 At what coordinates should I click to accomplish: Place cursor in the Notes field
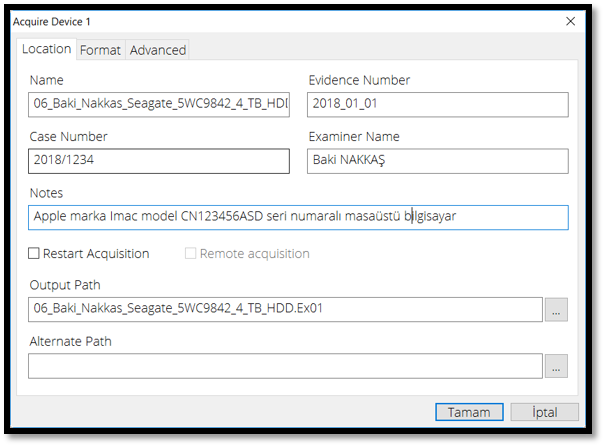(x=298, y=217)
